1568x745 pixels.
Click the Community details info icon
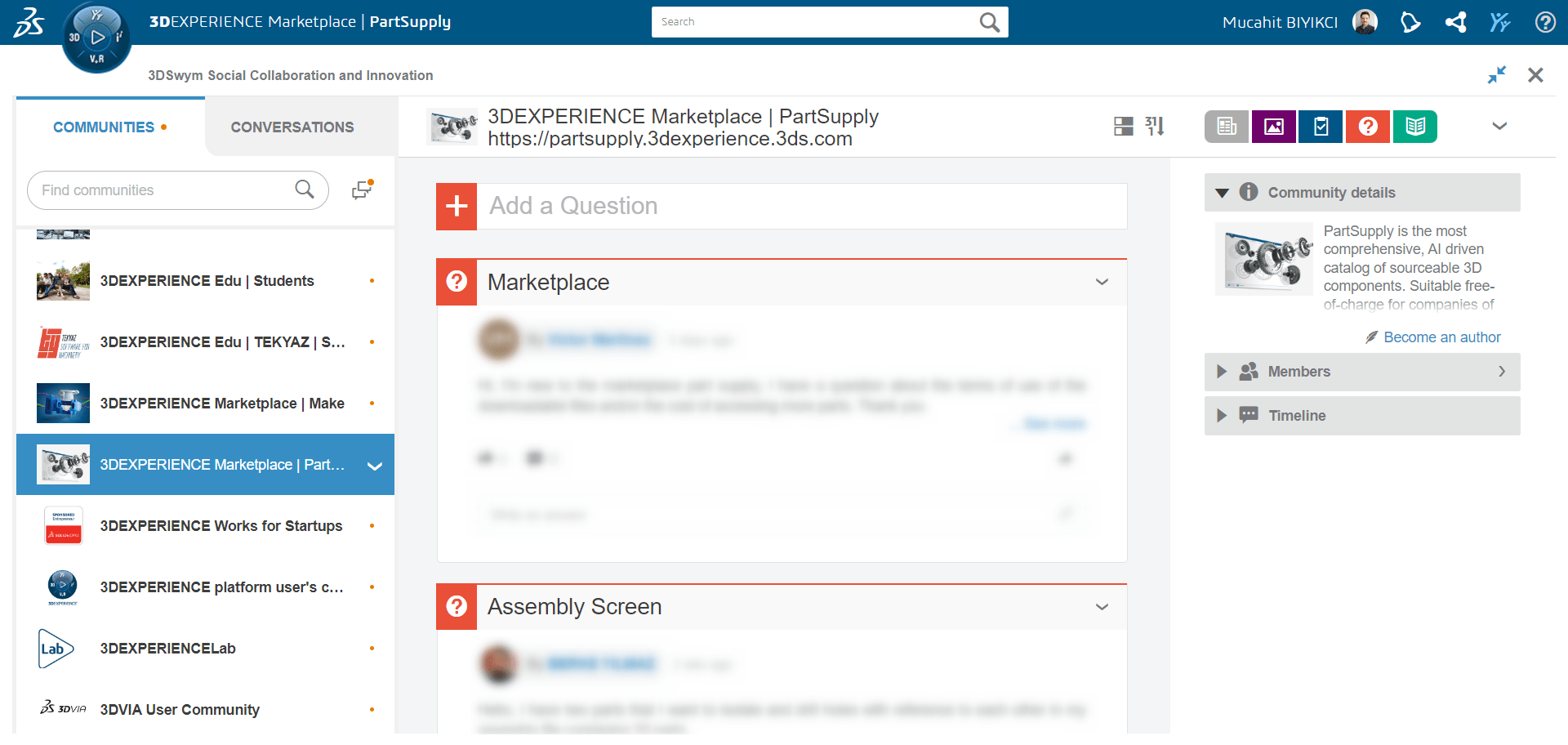coord(1249,192)
